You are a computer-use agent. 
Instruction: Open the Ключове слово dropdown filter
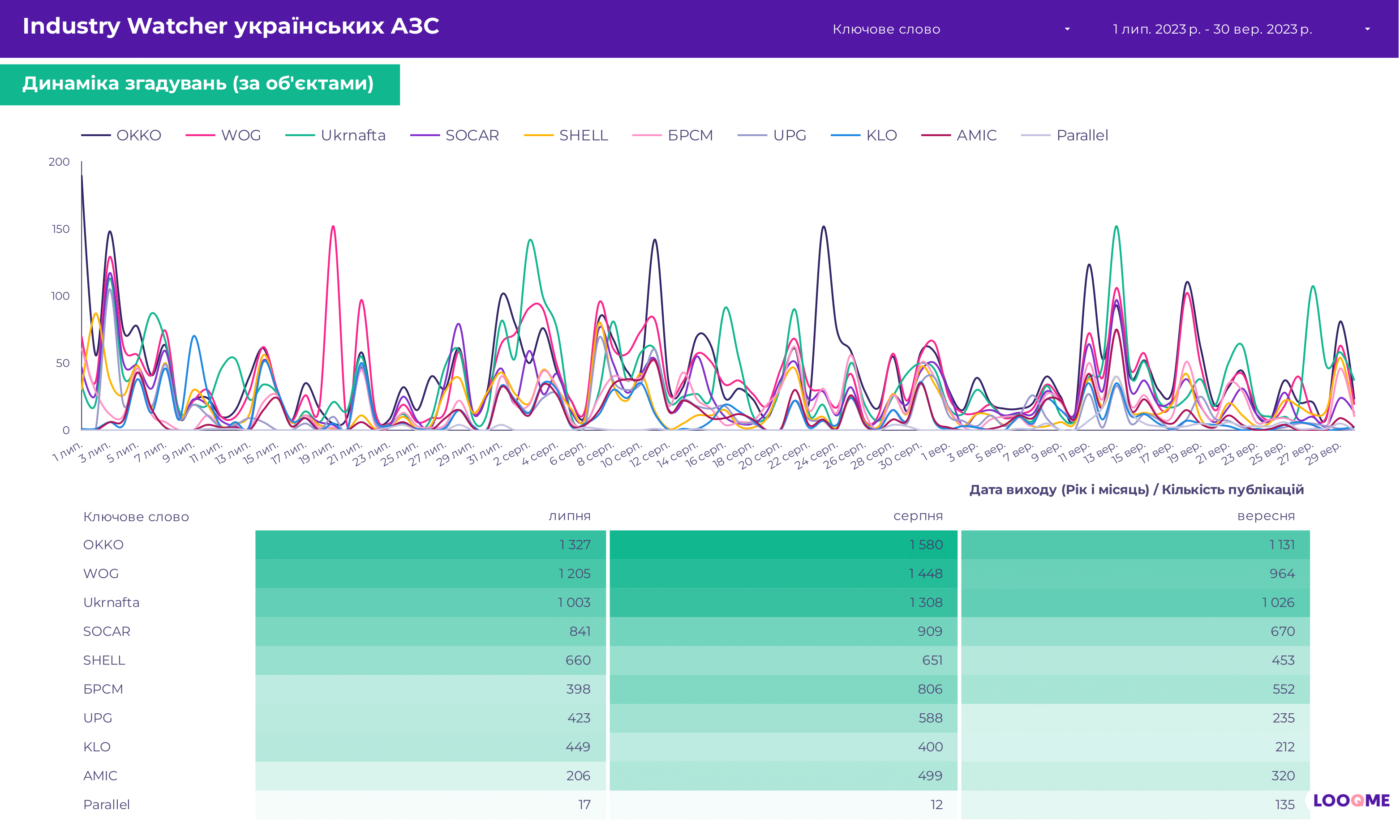886,30
